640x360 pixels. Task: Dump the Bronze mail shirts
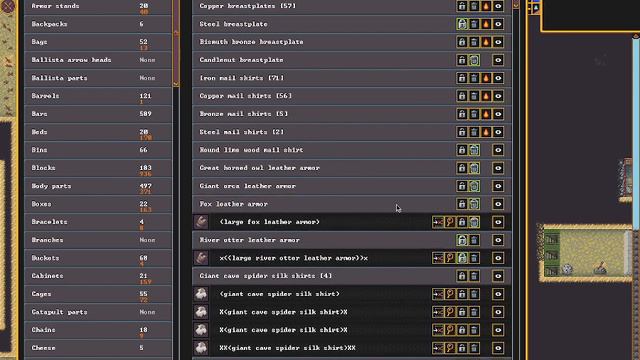click(474, 114)
